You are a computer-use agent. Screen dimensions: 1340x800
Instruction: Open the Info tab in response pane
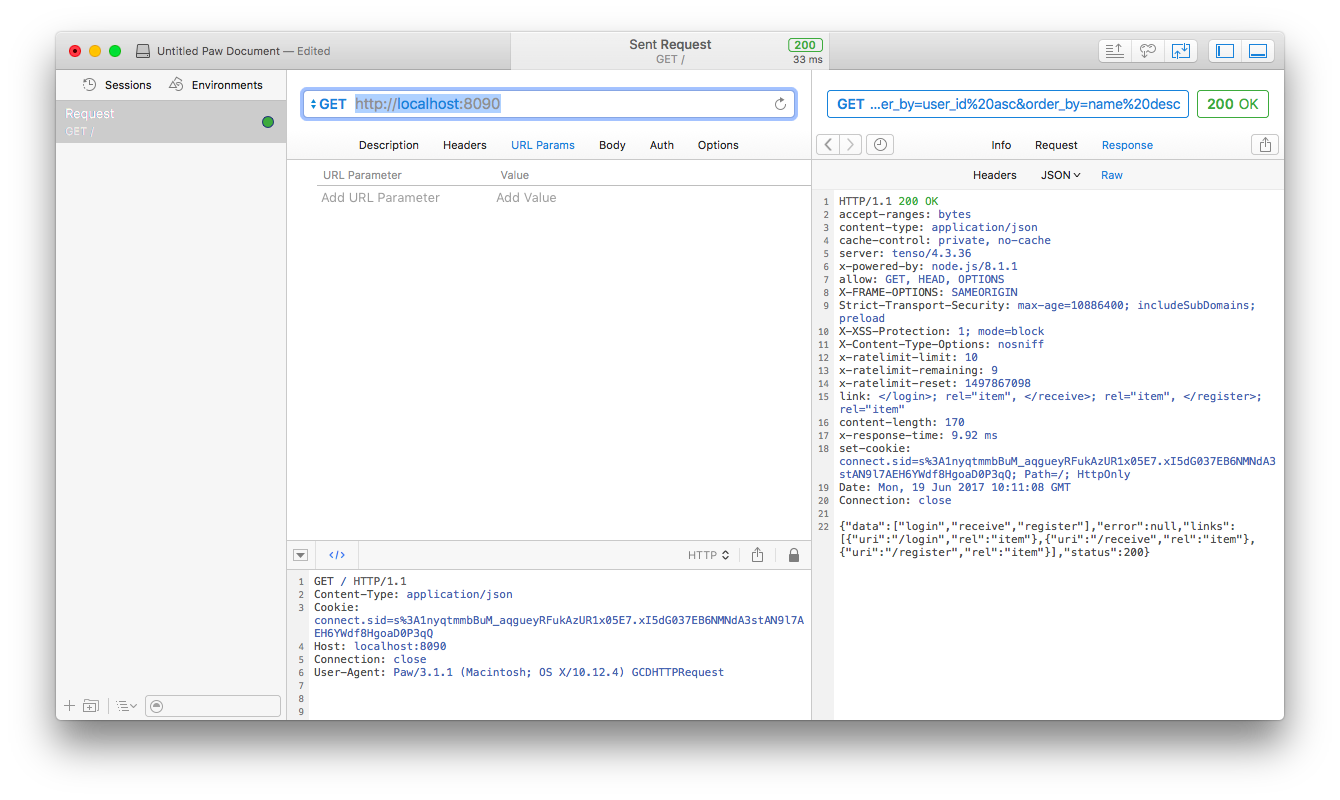1001,145
